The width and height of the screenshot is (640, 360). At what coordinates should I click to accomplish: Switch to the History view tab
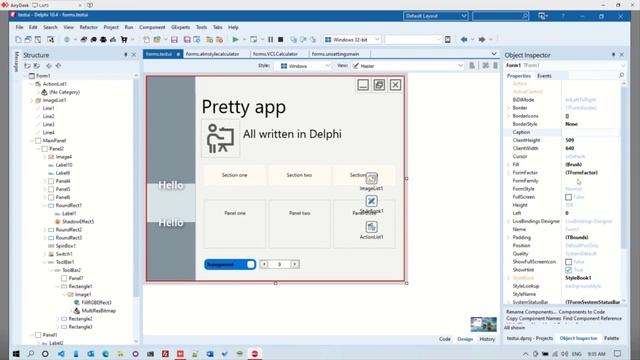pyautogui.click(x=487, y=339)
